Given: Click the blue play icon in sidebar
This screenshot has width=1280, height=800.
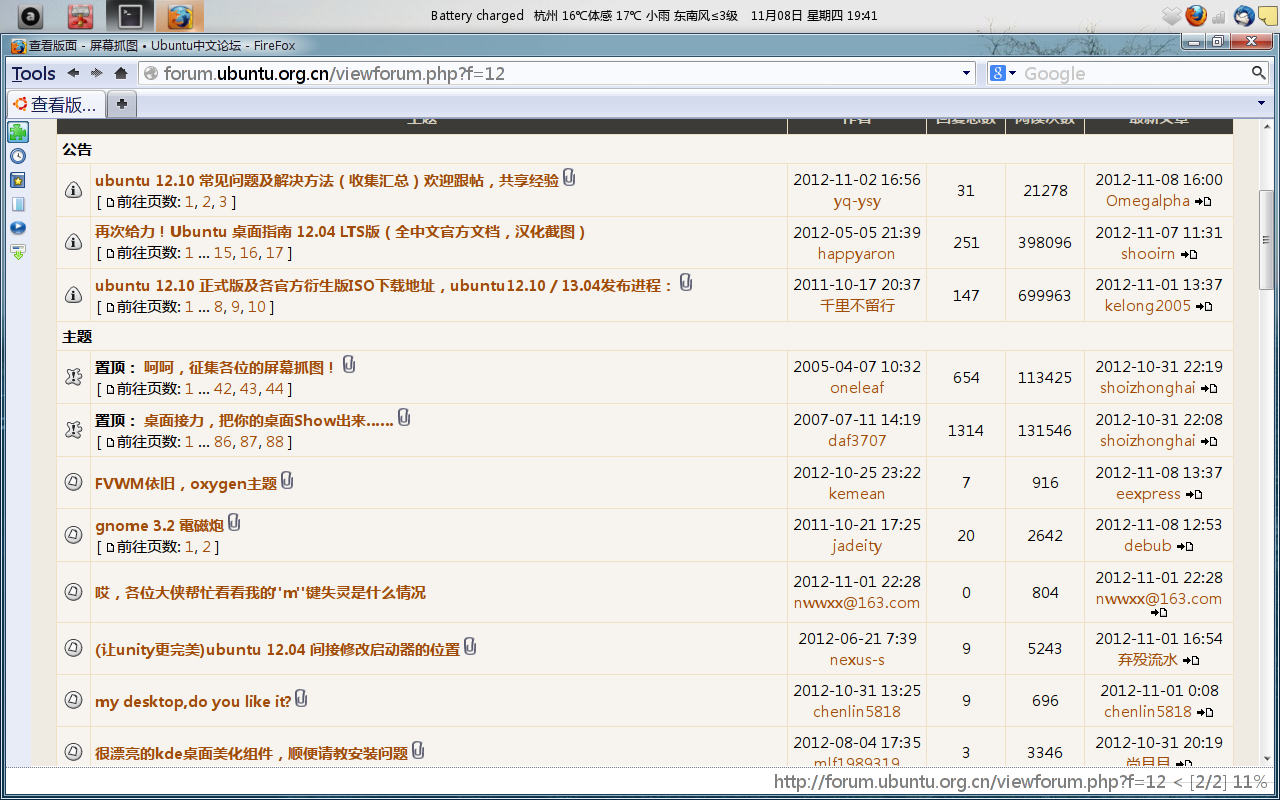Looking at the screenshot, I should click(x=18, y=228).
